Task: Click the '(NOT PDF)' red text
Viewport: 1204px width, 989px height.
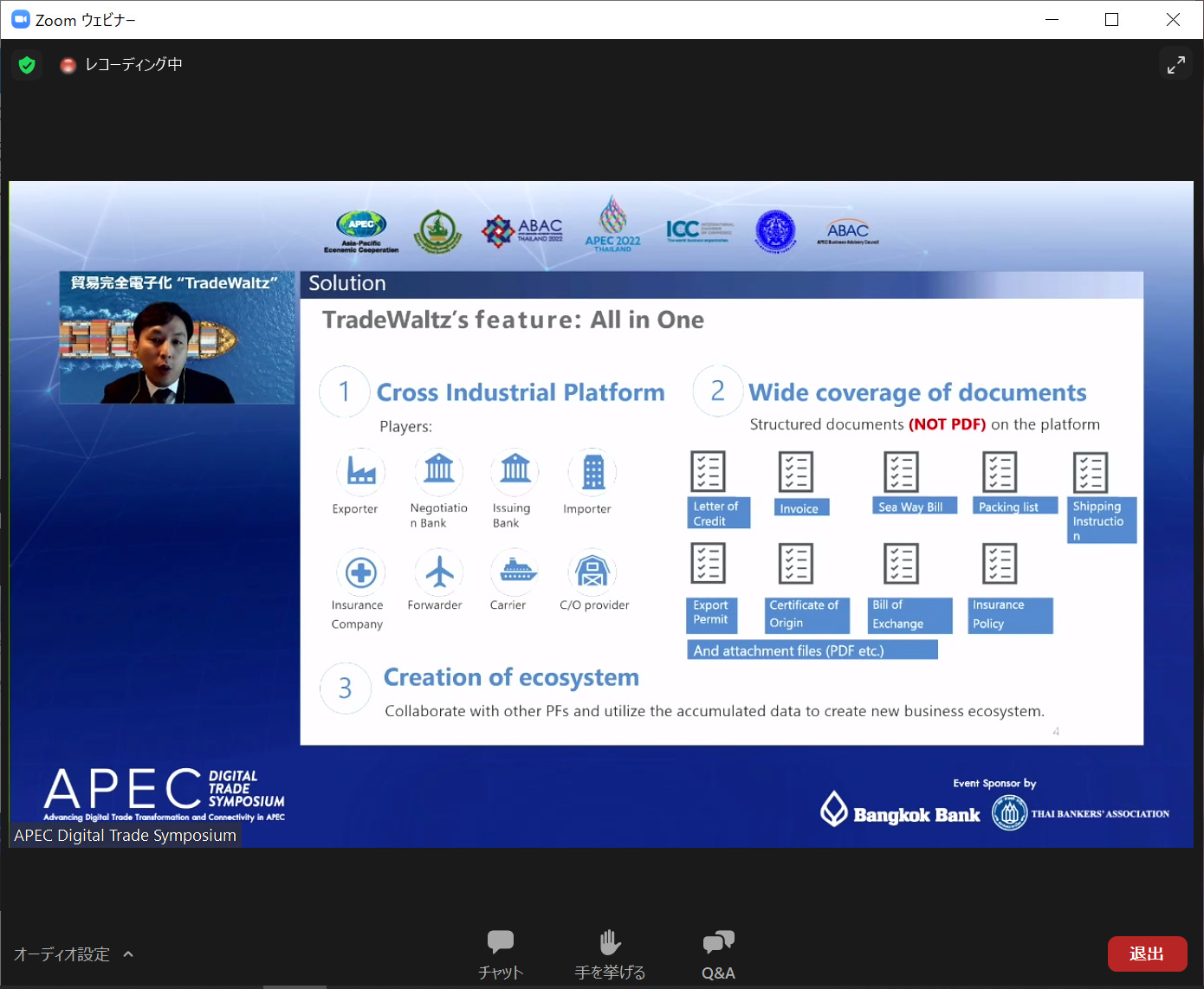Action: [x=947, y=424]
